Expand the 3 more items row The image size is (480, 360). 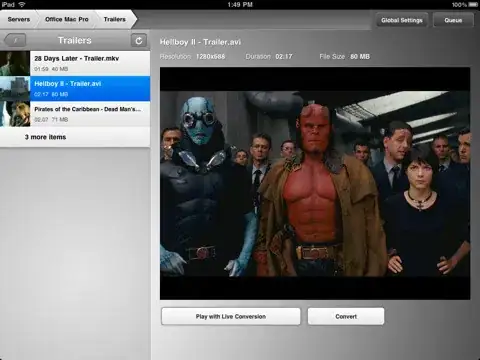75,137
